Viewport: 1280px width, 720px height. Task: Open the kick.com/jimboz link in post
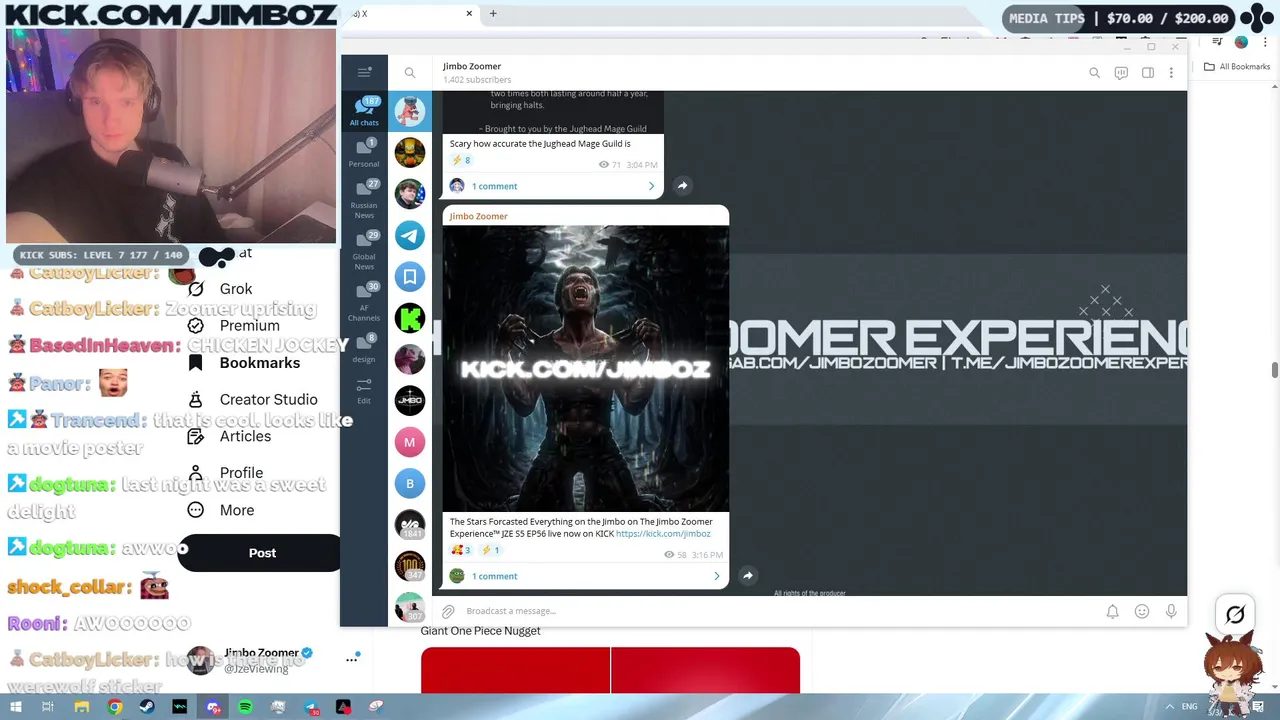click(663, 534)
